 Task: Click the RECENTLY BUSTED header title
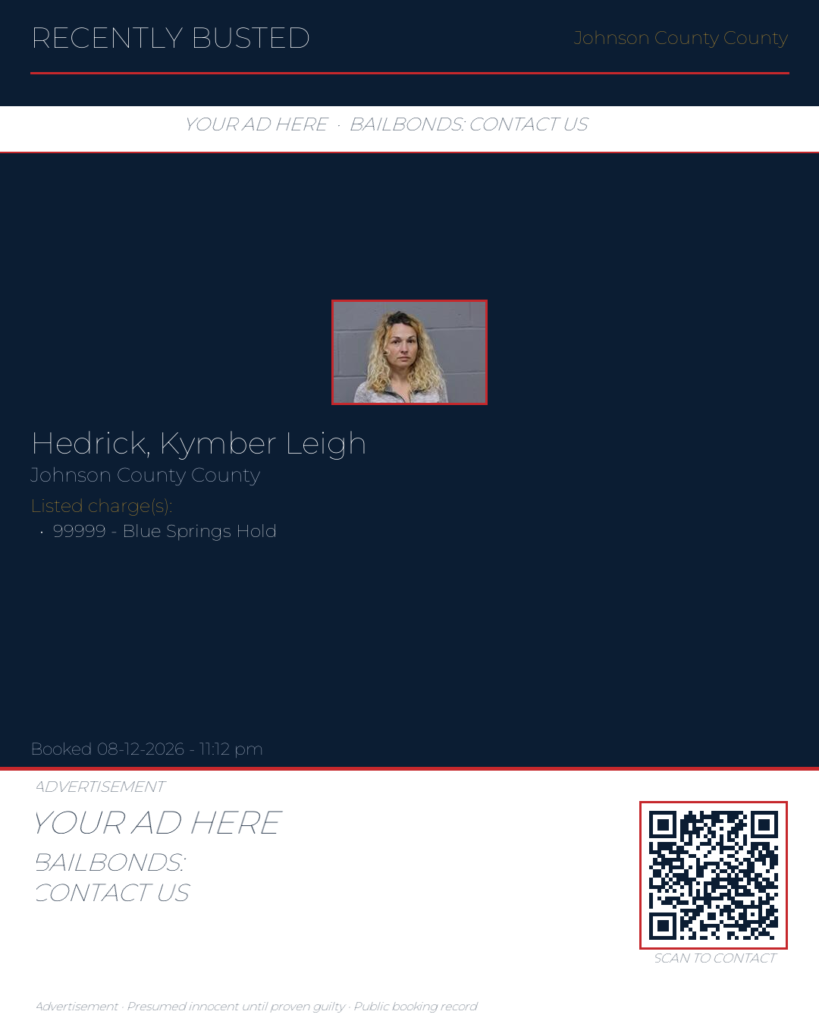170,38
